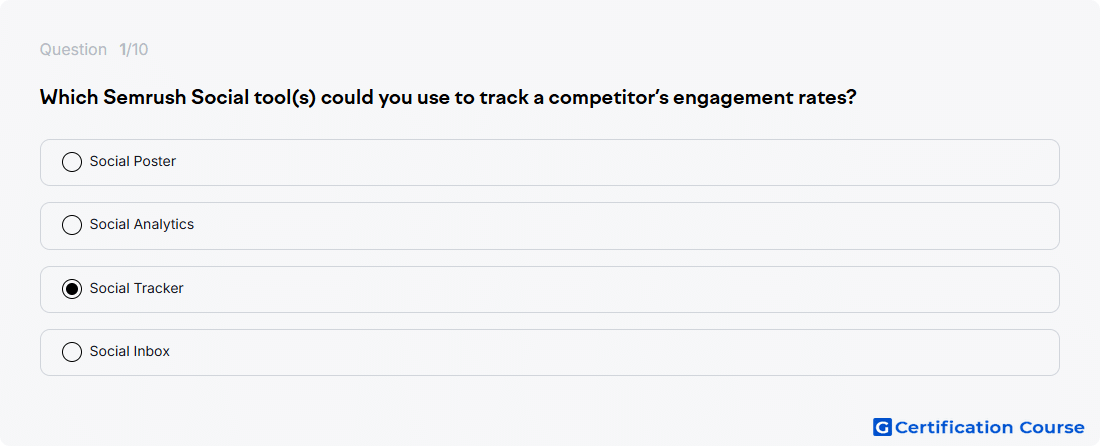Select the Social Inbox radio button
The image size is (1100, 446).
(72, 352)
